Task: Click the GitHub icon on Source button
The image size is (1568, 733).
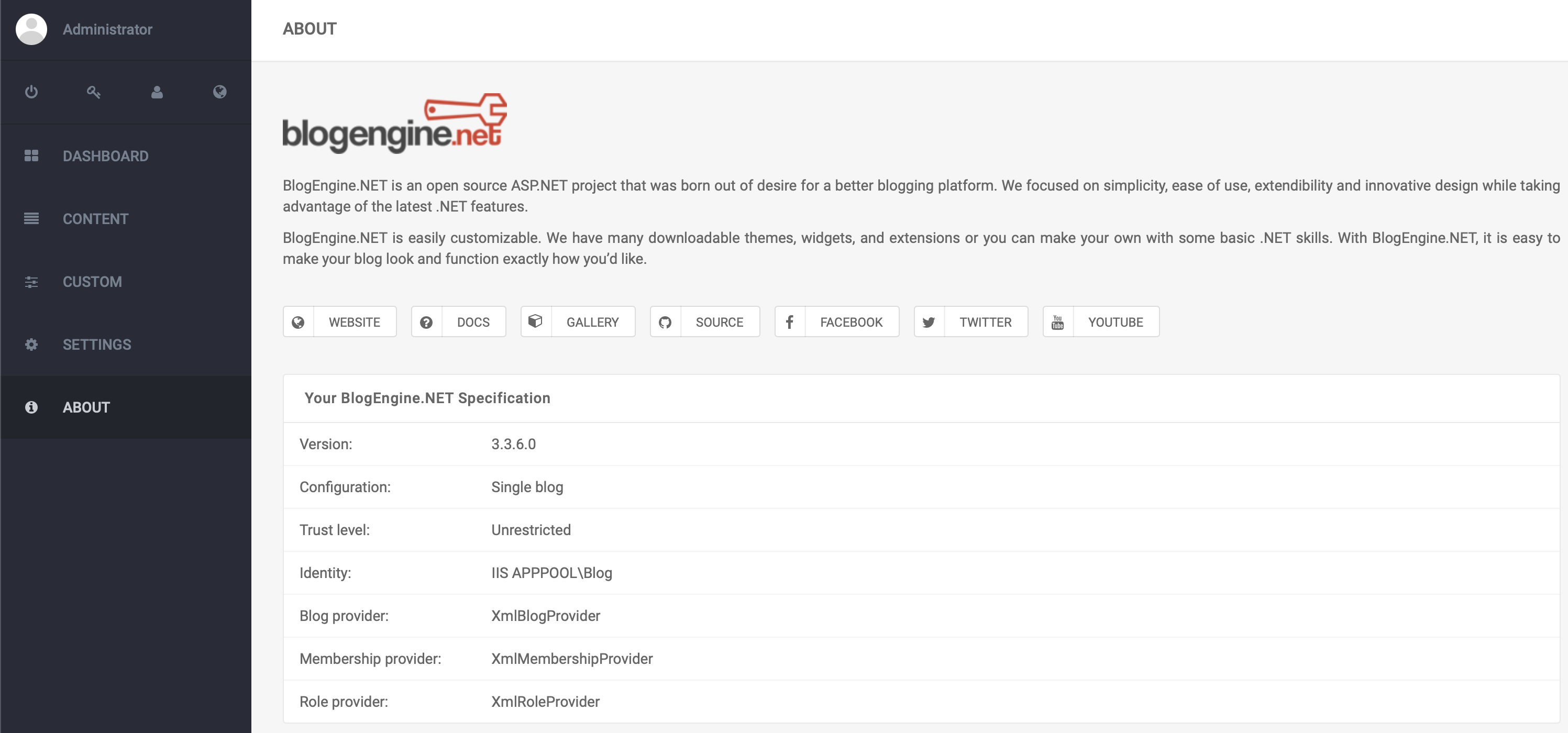Action: (665, 323)
